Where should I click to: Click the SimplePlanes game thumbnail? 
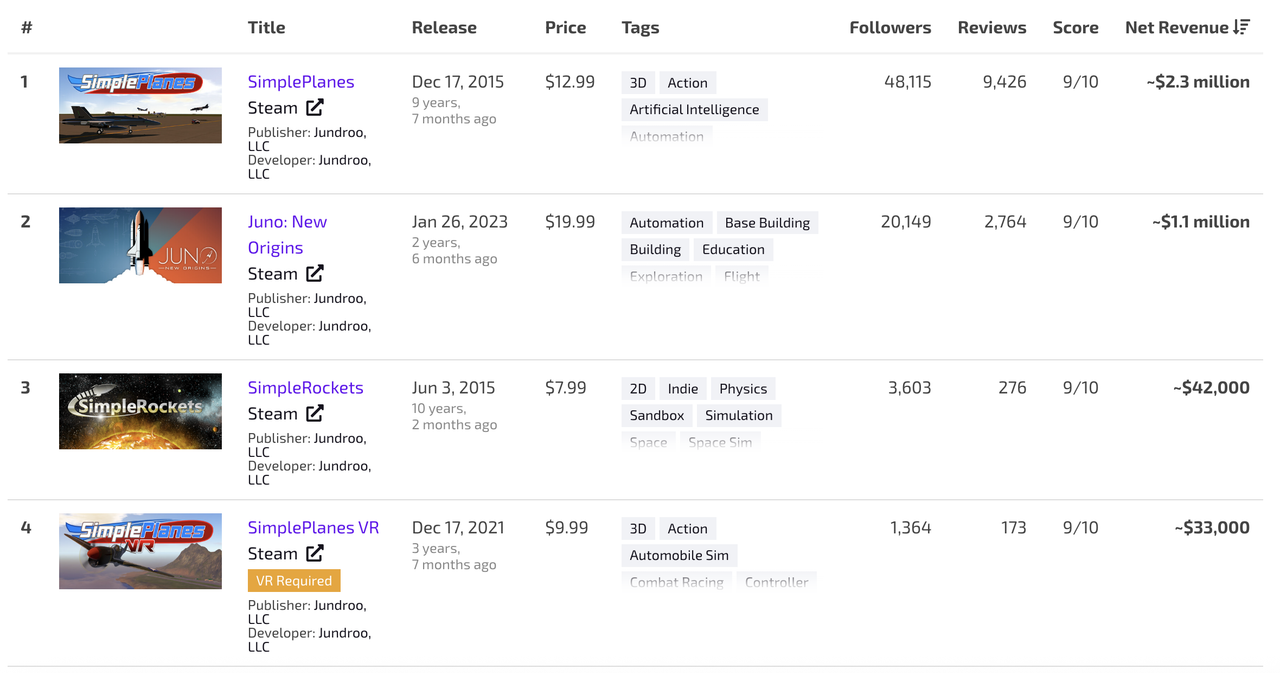[140, 105]
